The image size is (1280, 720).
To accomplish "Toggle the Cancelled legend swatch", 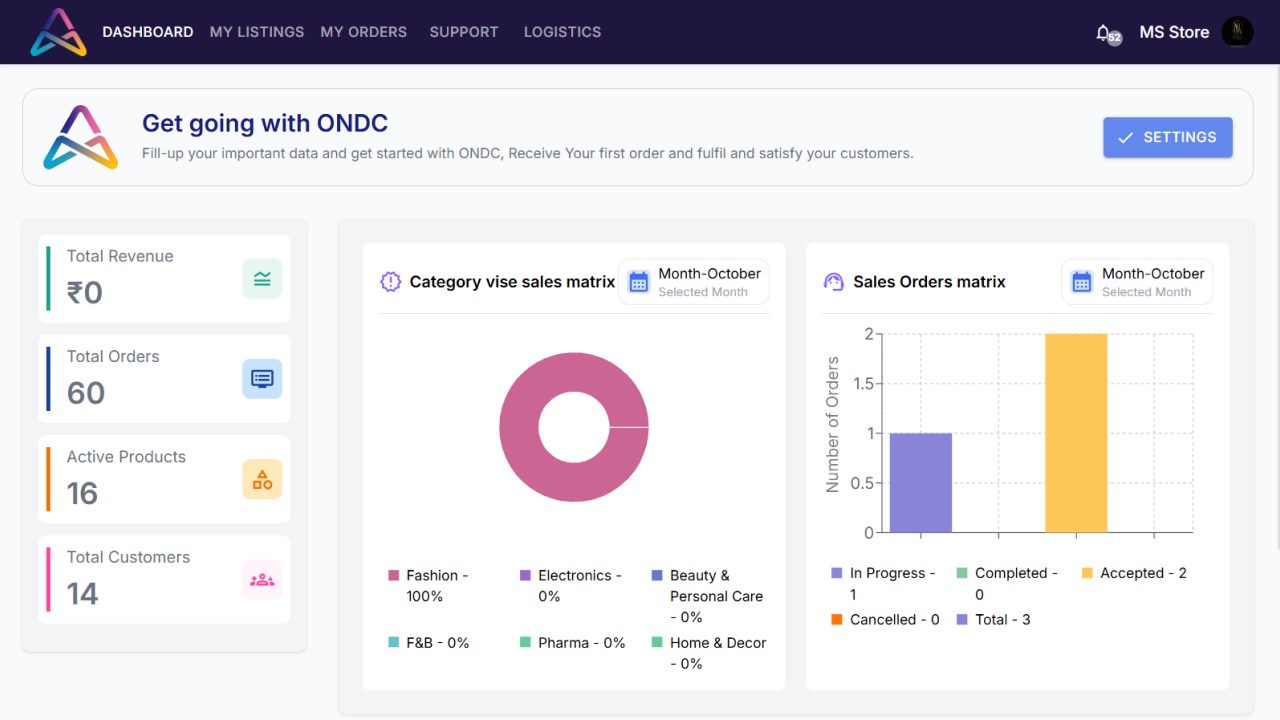I will pos(837,619).
